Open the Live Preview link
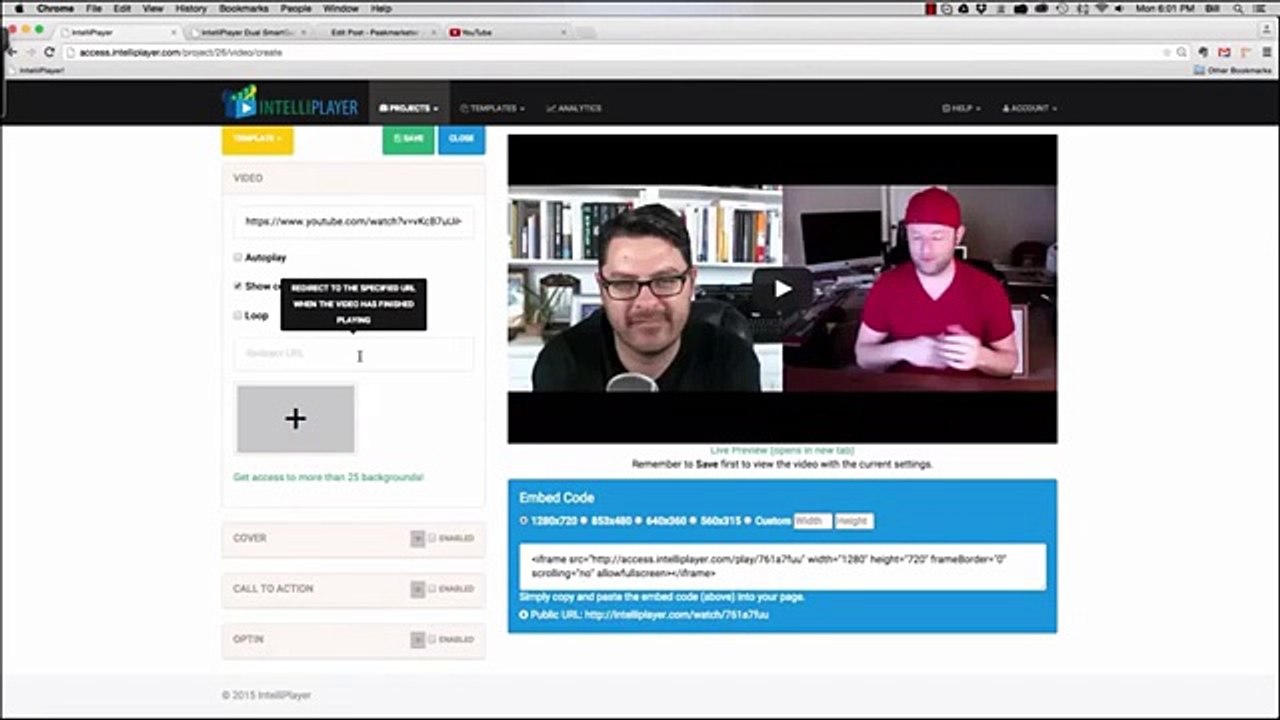Viewport: 1280px width, 720px height. tap(782, 451)
